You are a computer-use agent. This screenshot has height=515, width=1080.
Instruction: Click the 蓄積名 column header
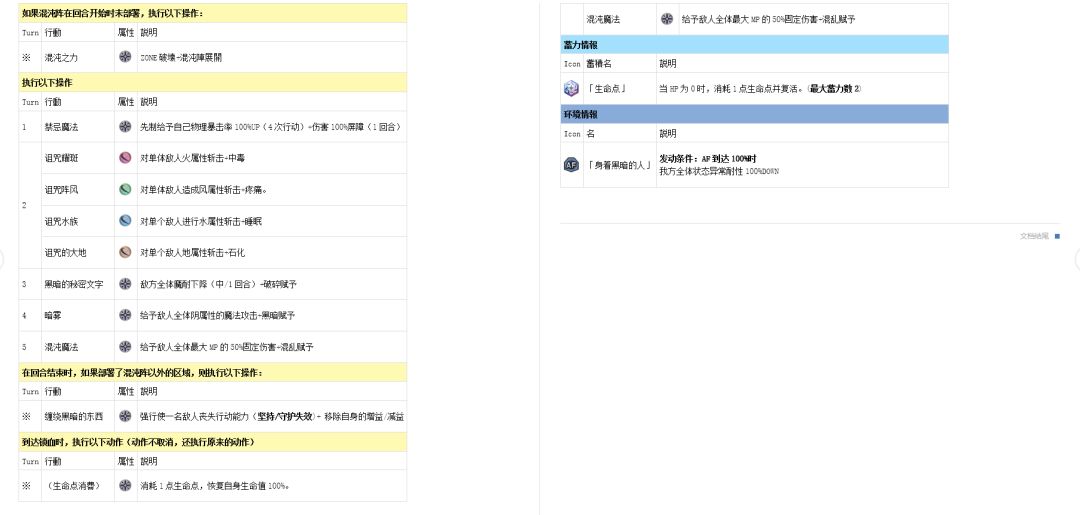pyautogui.click(x=599, y=63)
